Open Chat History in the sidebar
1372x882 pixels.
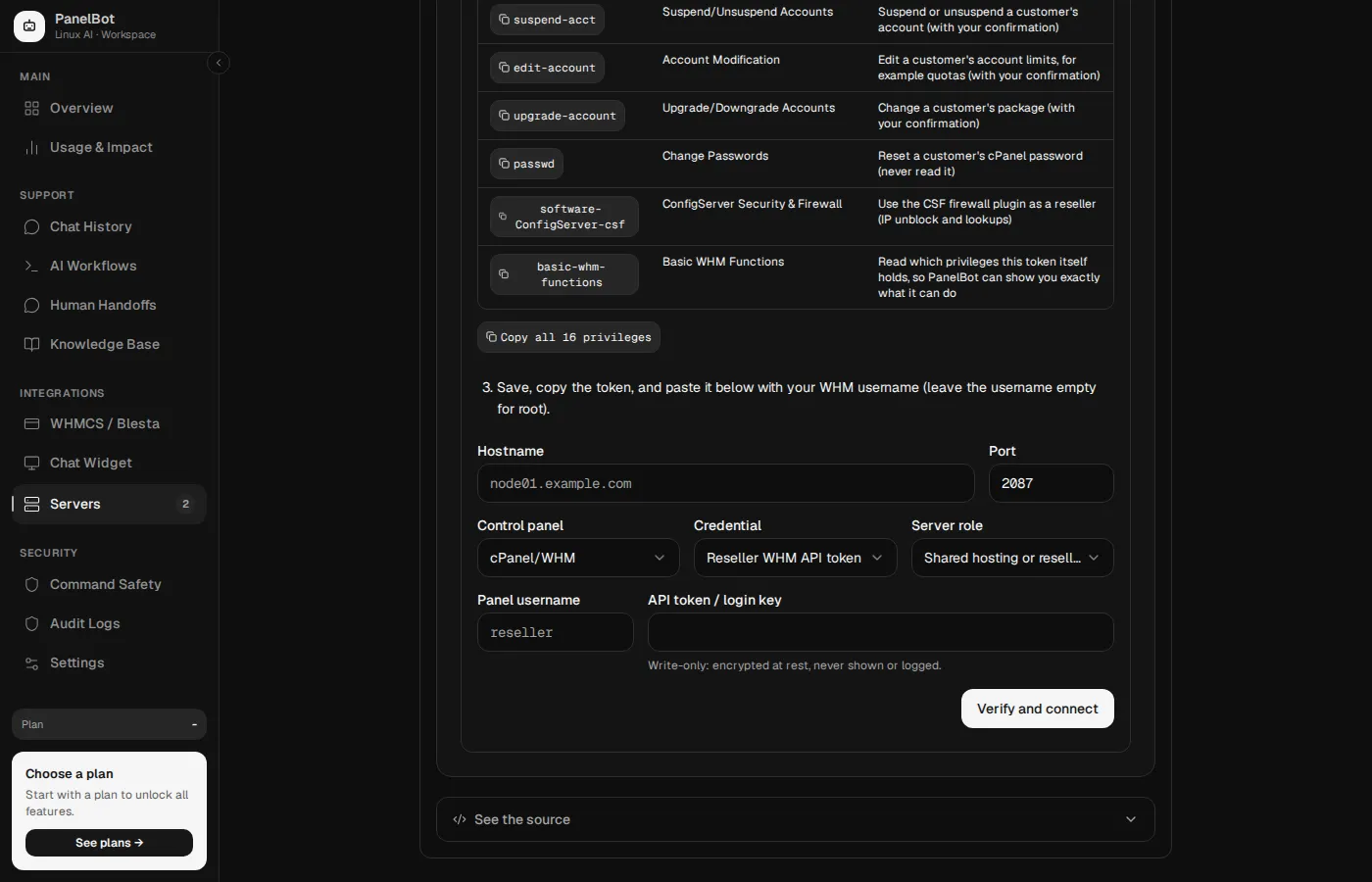click(x=109, y=226)
